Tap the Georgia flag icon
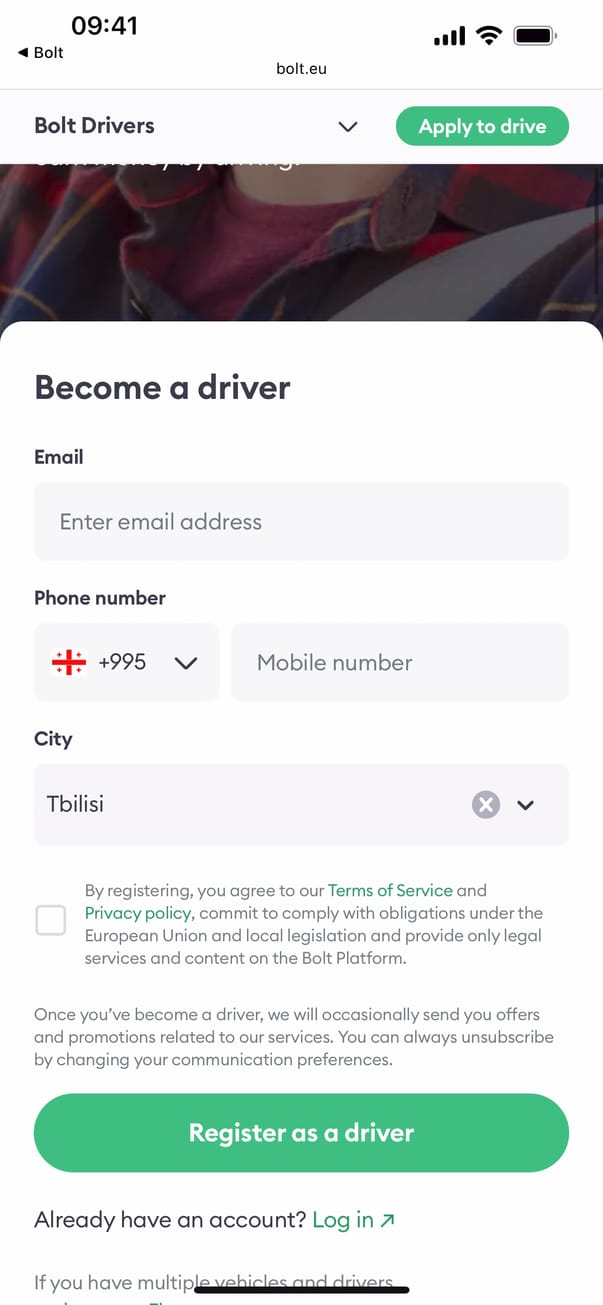 (68, 662)
